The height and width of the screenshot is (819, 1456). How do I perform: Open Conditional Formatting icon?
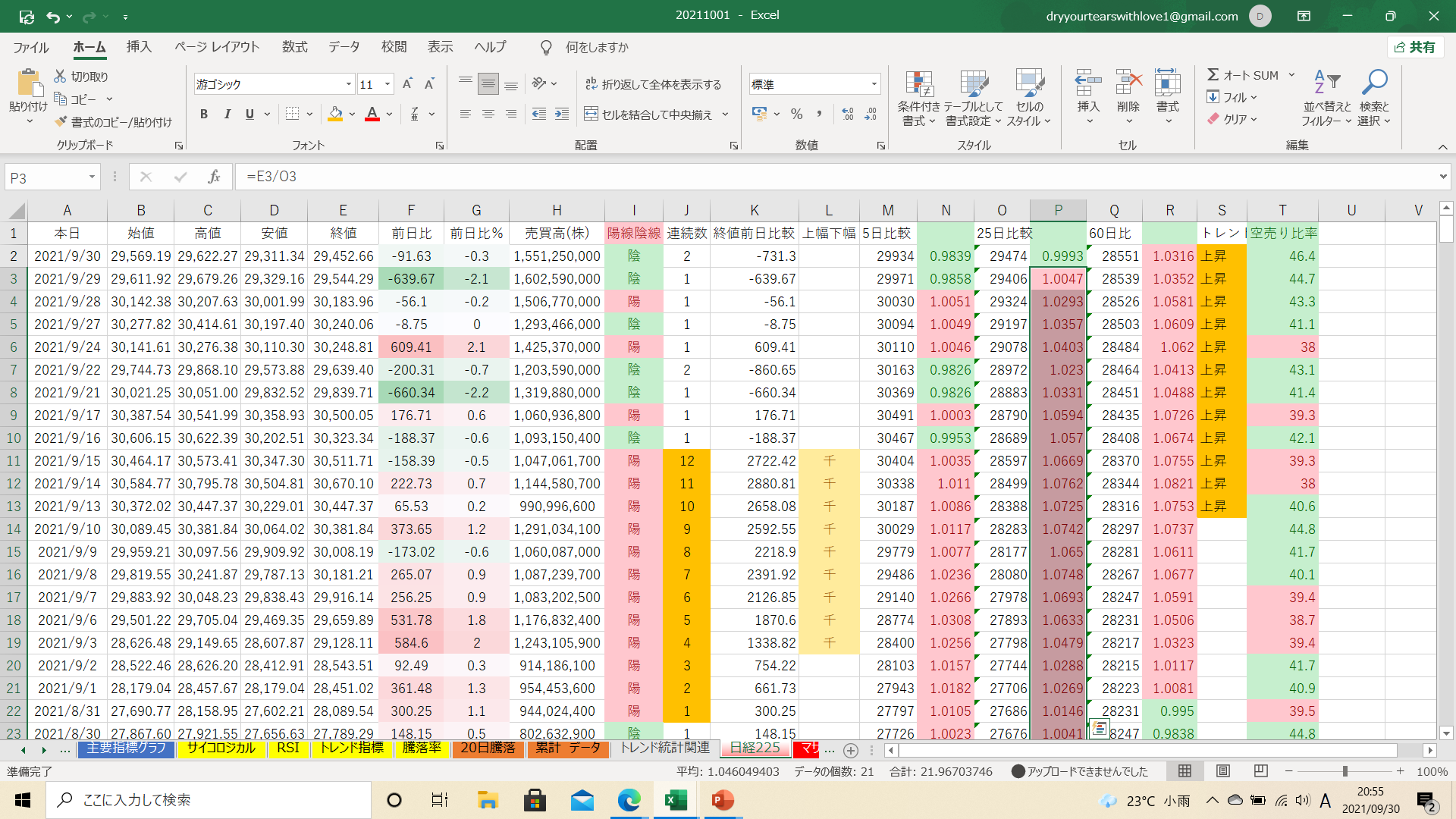918,84
